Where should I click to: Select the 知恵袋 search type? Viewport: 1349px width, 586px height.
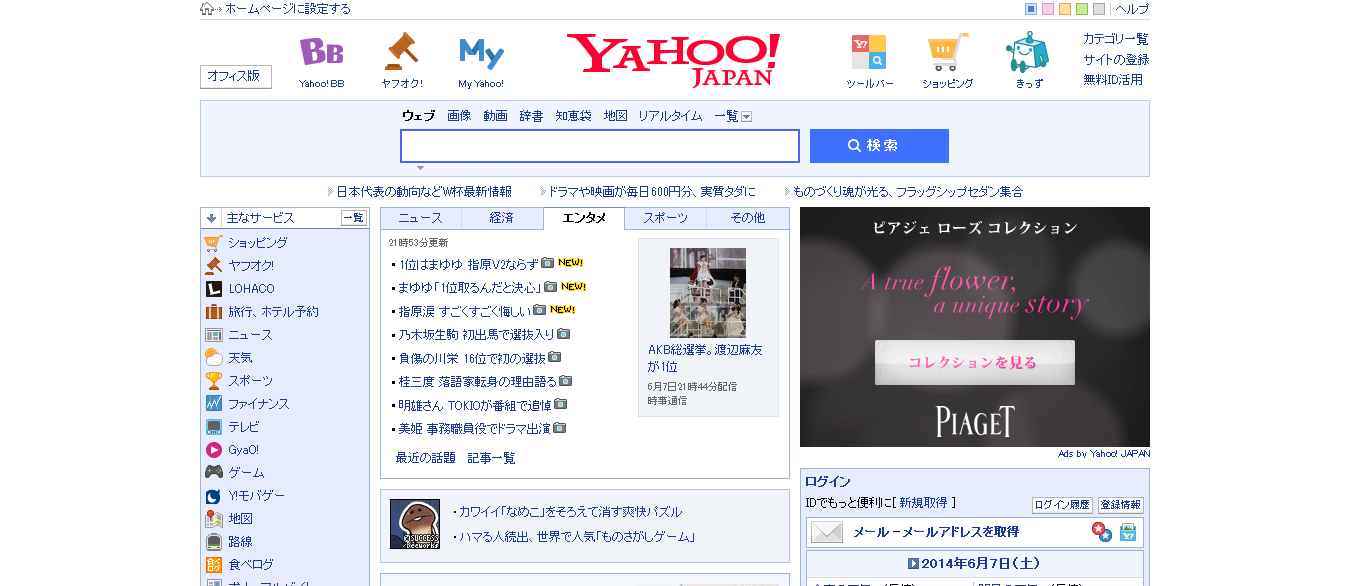[574, 116]
